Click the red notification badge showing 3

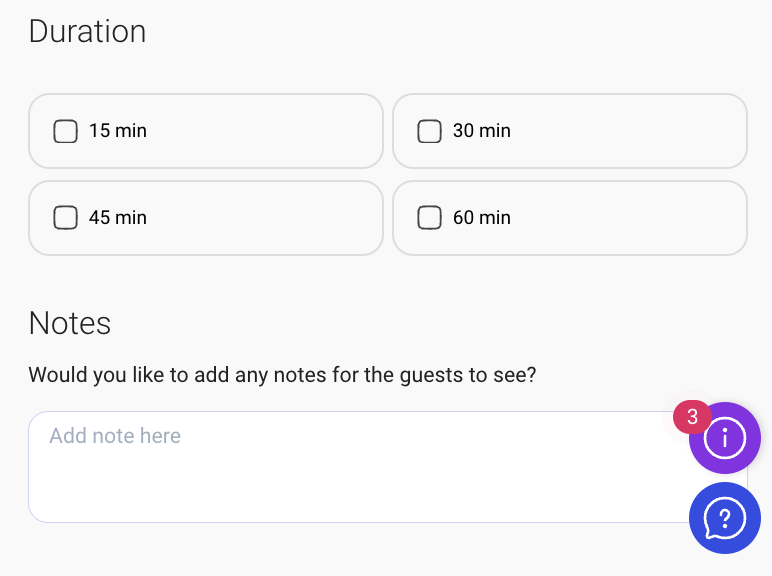692,417
